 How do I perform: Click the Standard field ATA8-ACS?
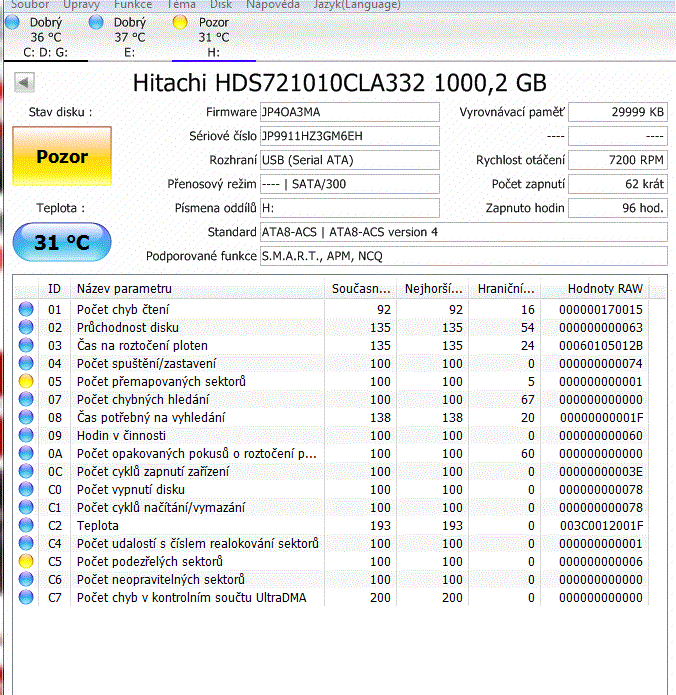(x=463, y=232)
